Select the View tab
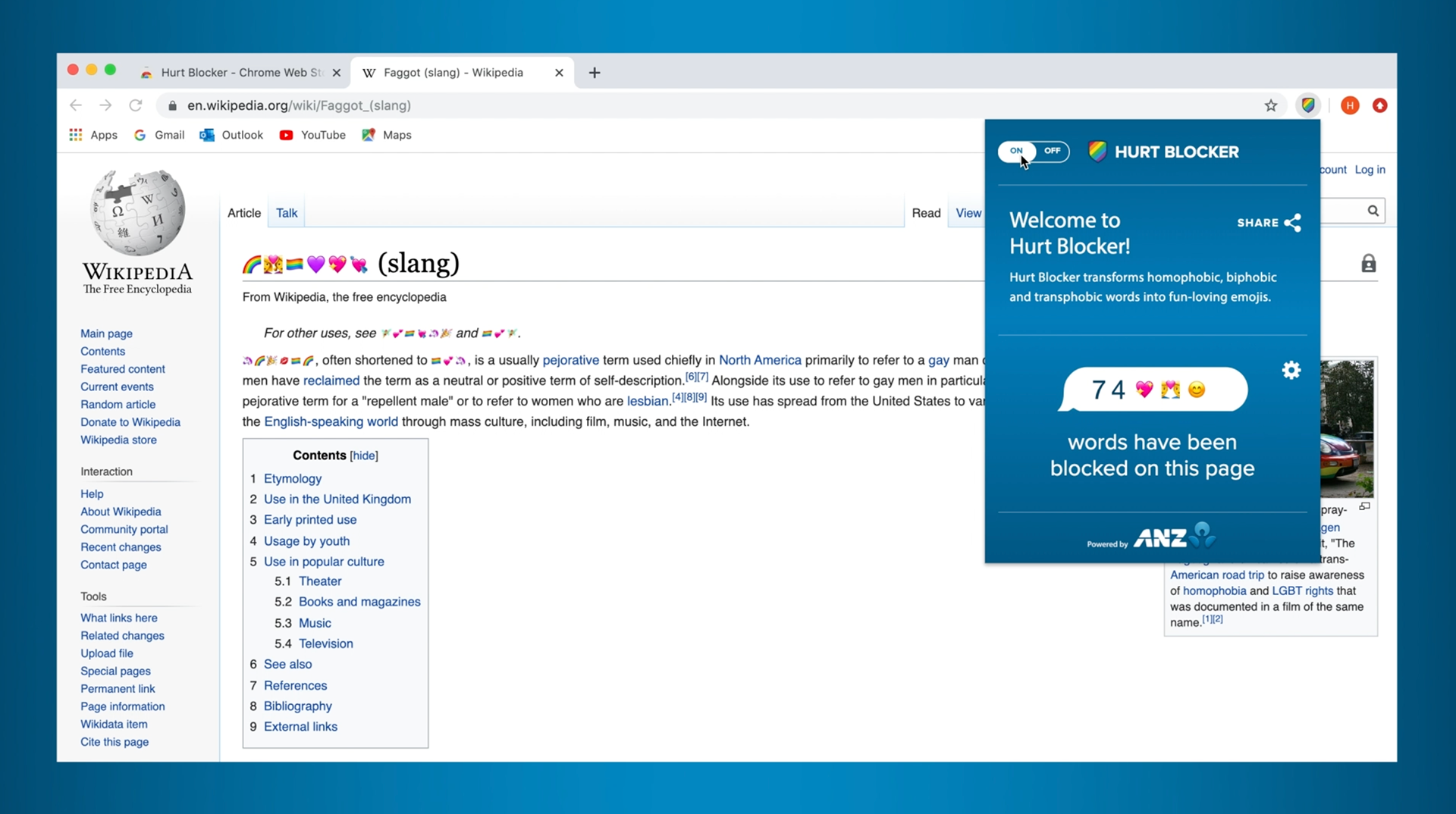Viewport: 1456px width, 814px height. (968, 213)
